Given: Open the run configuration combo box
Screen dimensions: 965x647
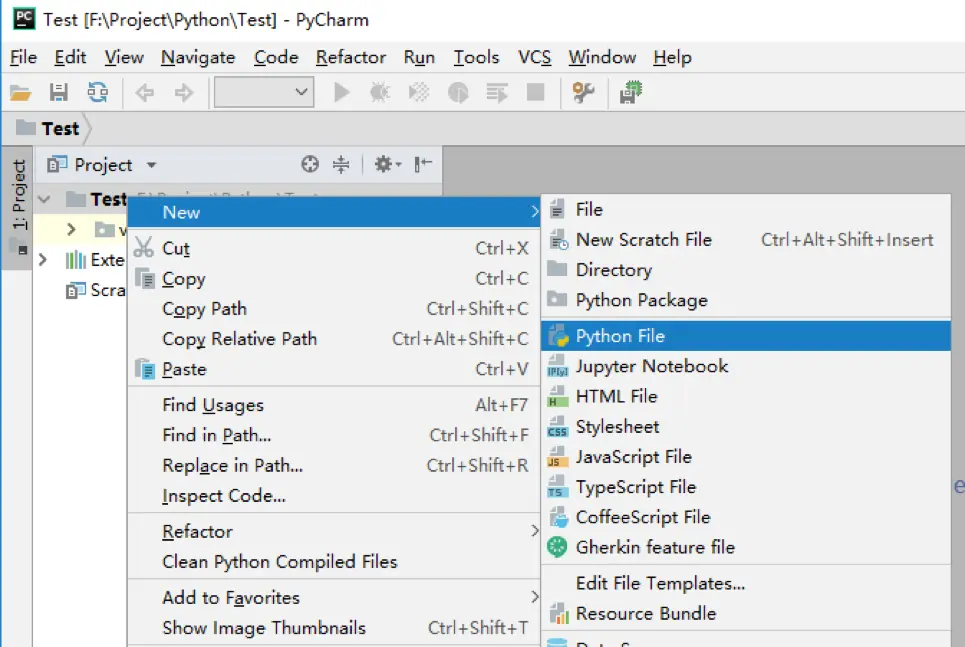Looking at the screenshot, I should click(x=264, y=92).
